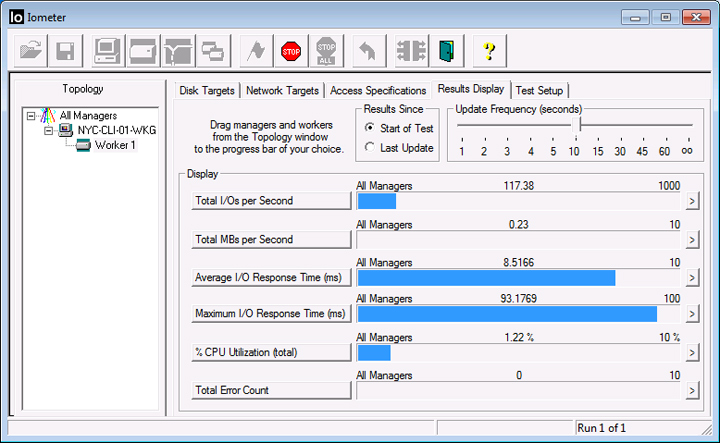Click the Average I/O Response Time (ms) button
Image resolution: width=720 pixels, height=443 pixels.
[x=271, y=277]
